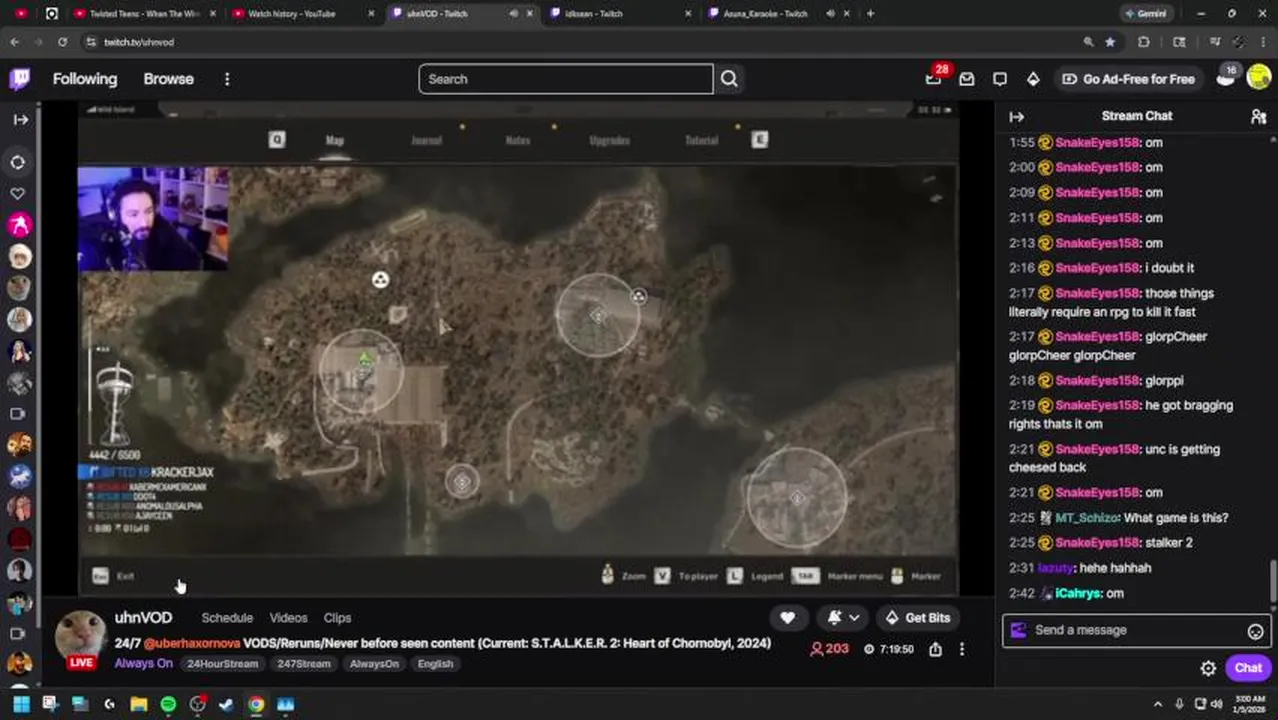Click the Send a message field
This screenshot has width=1278, height=720.
coord(1137,630)
